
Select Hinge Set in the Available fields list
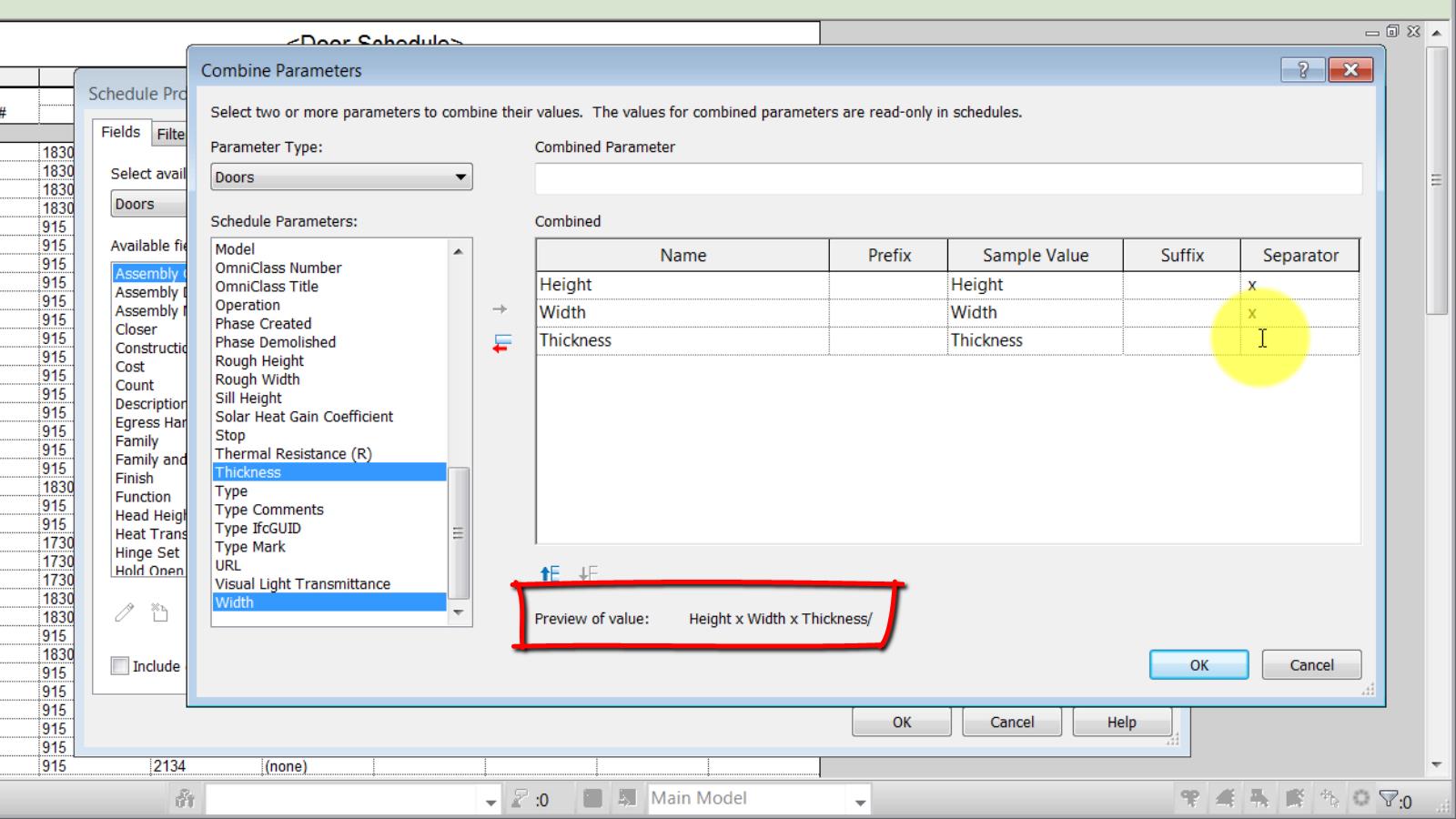(x=147, y=552)
